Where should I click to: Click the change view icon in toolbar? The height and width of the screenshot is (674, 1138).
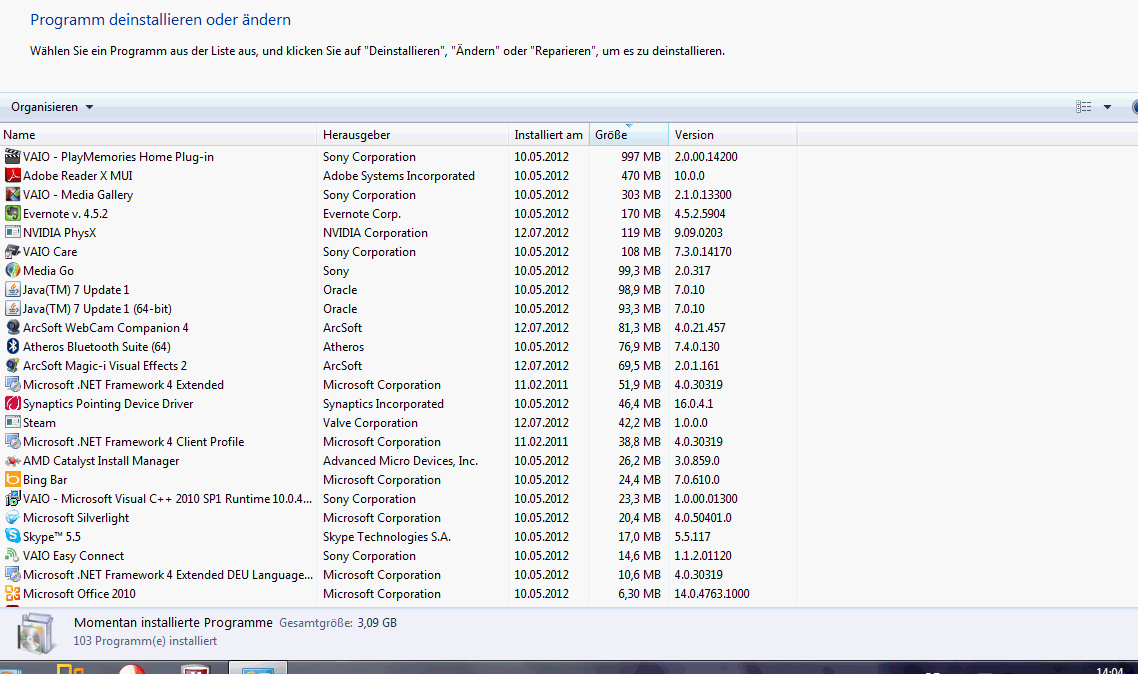coord(1084,107)
